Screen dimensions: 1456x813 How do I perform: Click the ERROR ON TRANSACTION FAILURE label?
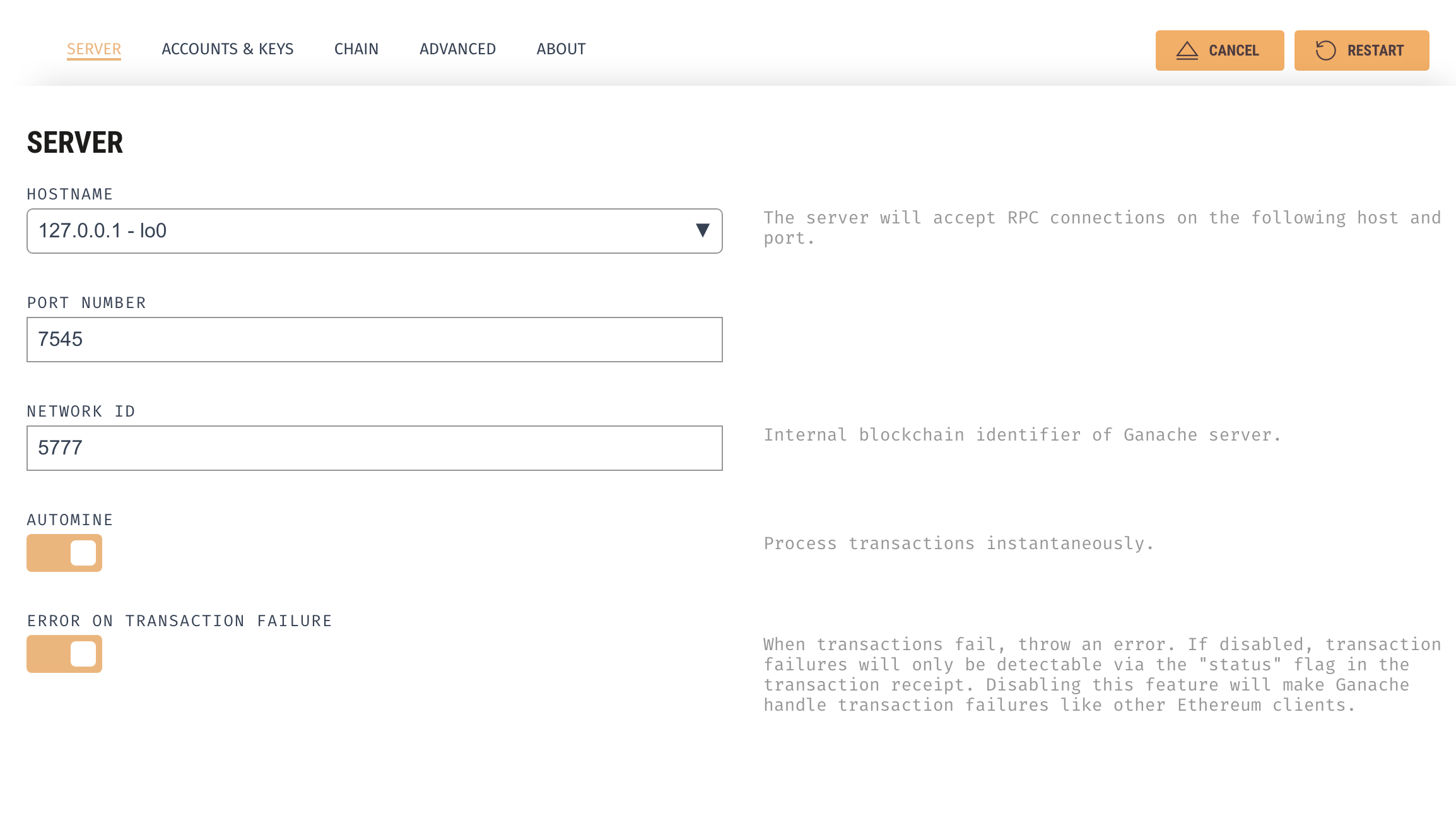(180, 621)
